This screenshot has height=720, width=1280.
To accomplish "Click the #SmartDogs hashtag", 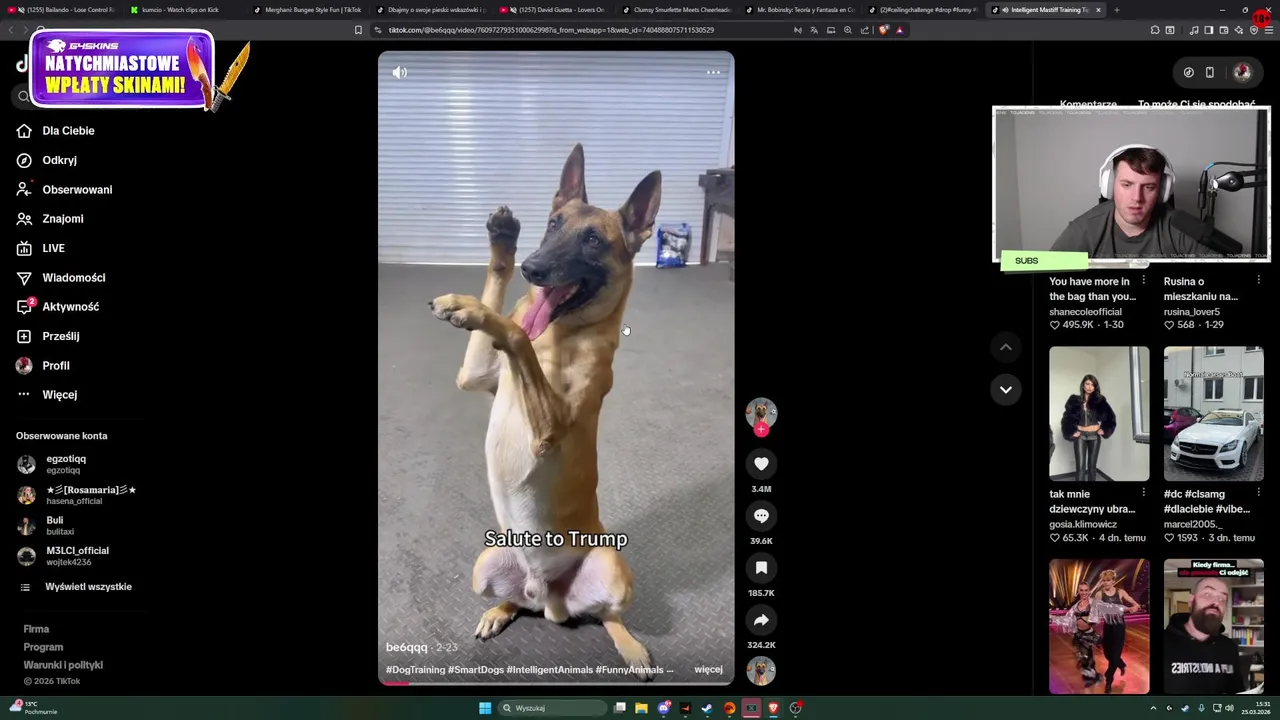I will coord(475,670).
